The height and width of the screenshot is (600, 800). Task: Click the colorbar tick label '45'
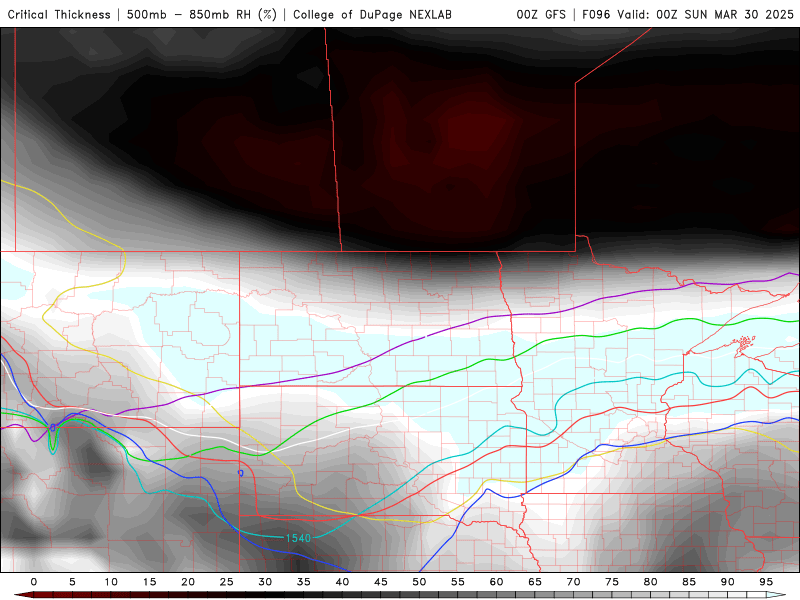381,582
